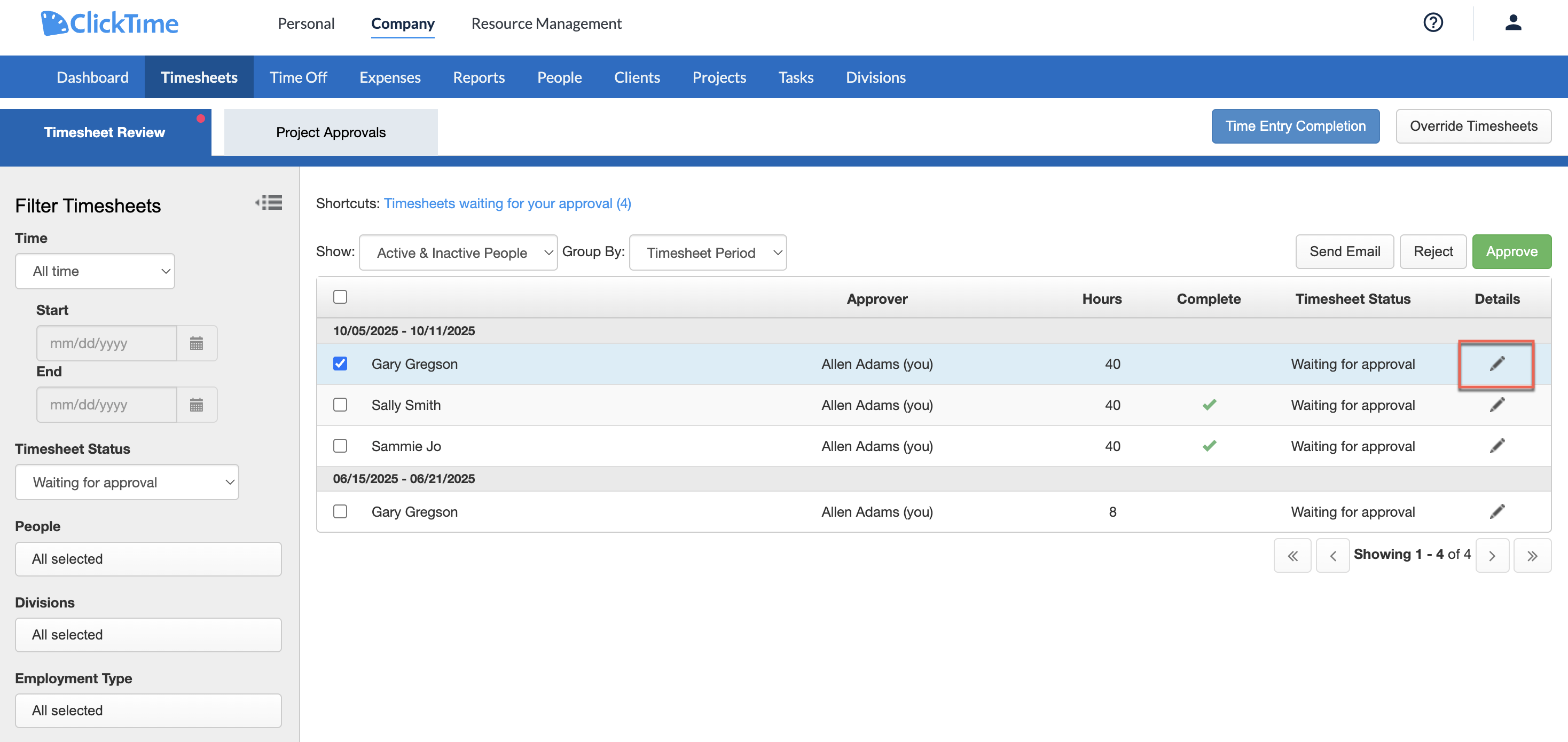
Task: Select the Timesheets tab
Action: (199, 77)
